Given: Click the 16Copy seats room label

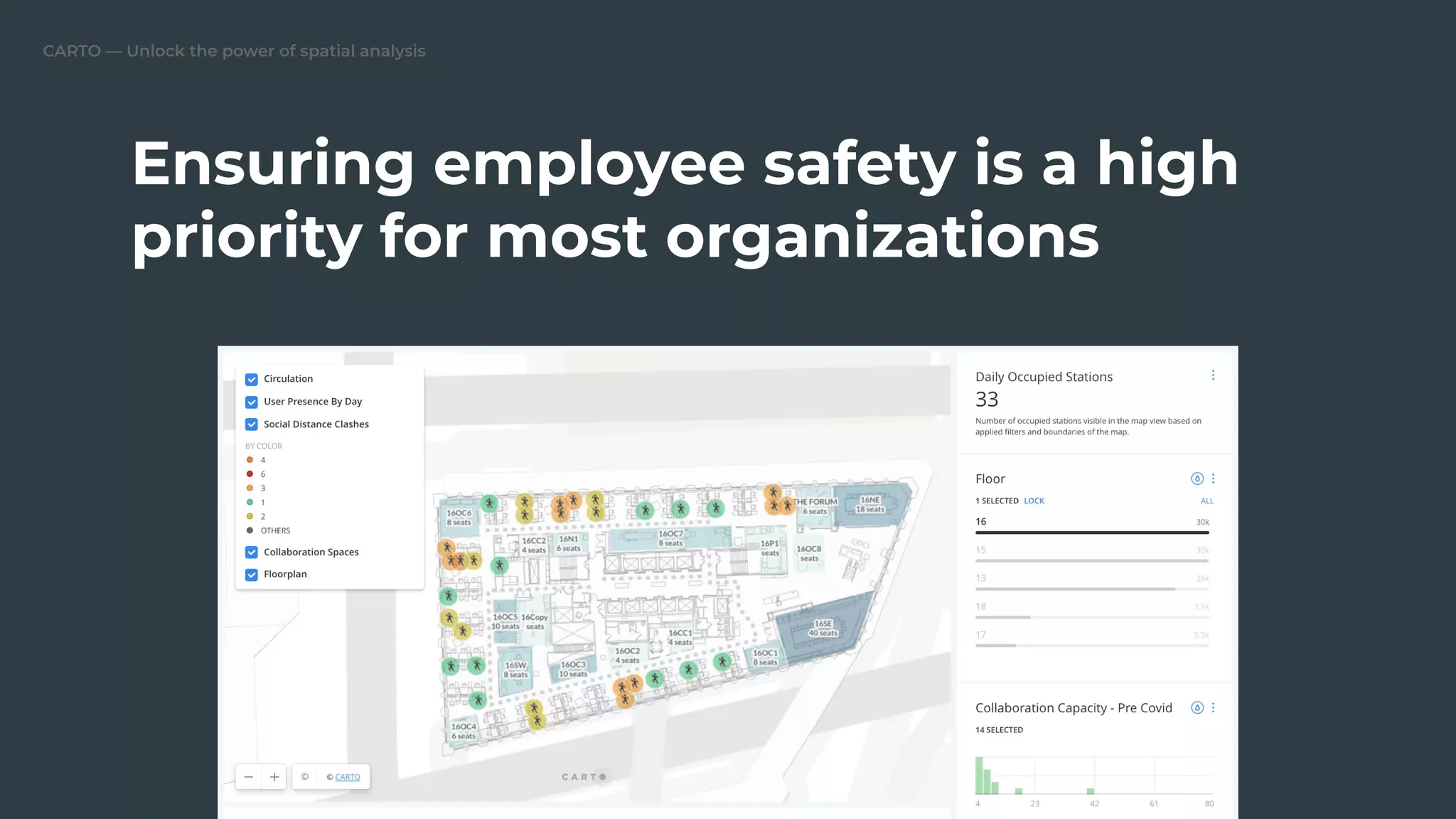Looking at the screenshot, I should click(x=535, y=622).
